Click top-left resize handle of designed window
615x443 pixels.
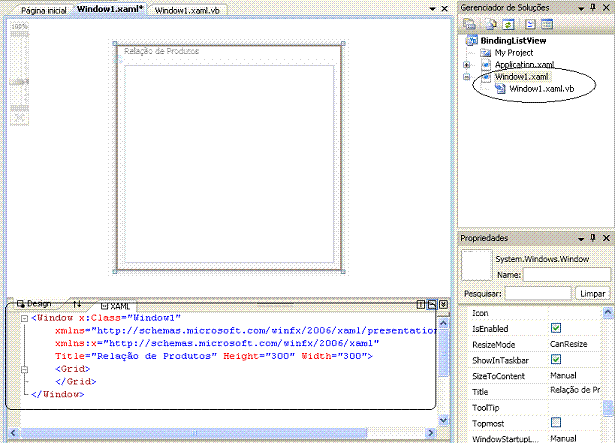(115, 44)
